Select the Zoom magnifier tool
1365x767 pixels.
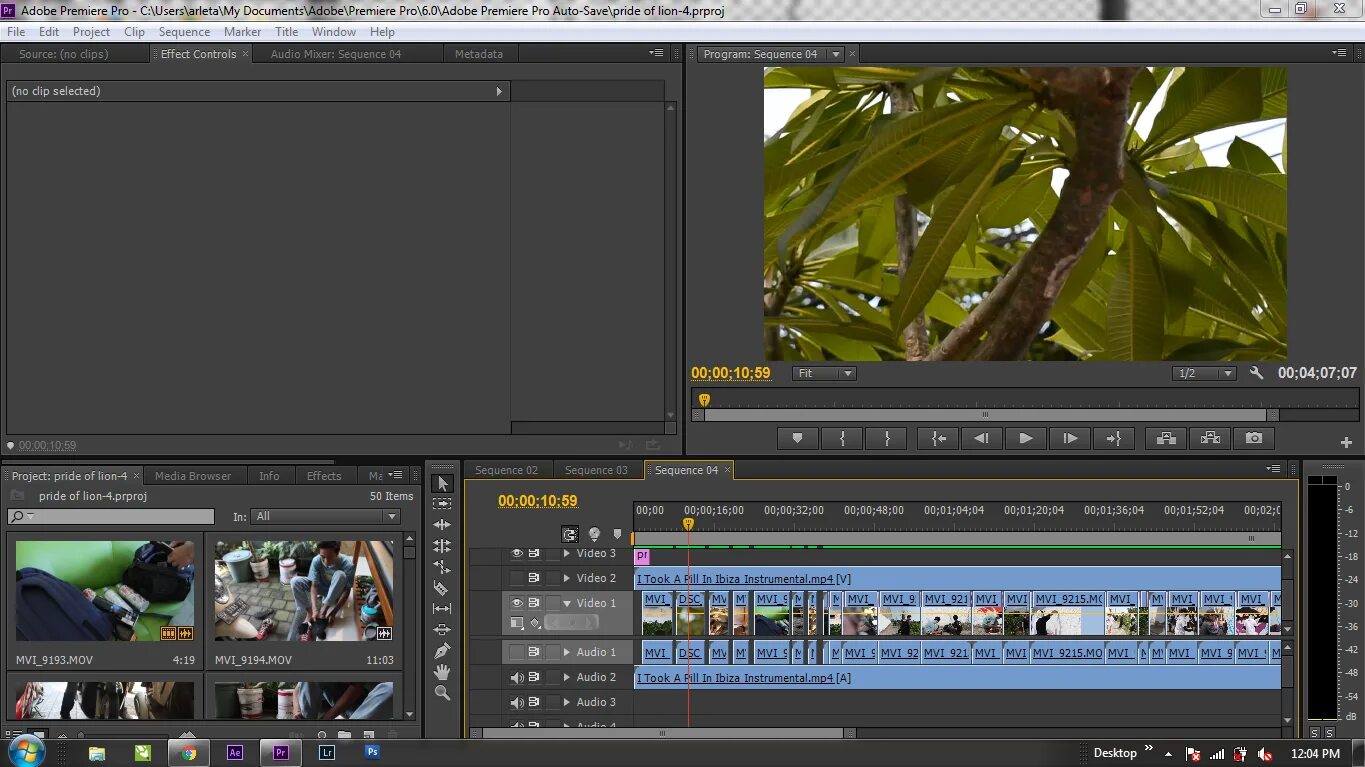click(x=442, y=693)
